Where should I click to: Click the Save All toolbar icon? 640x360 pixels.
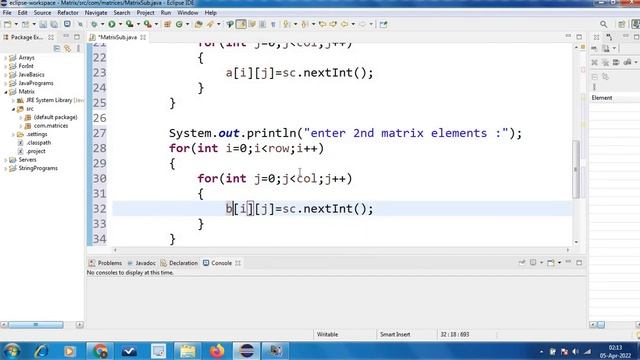tap(54, 24)
